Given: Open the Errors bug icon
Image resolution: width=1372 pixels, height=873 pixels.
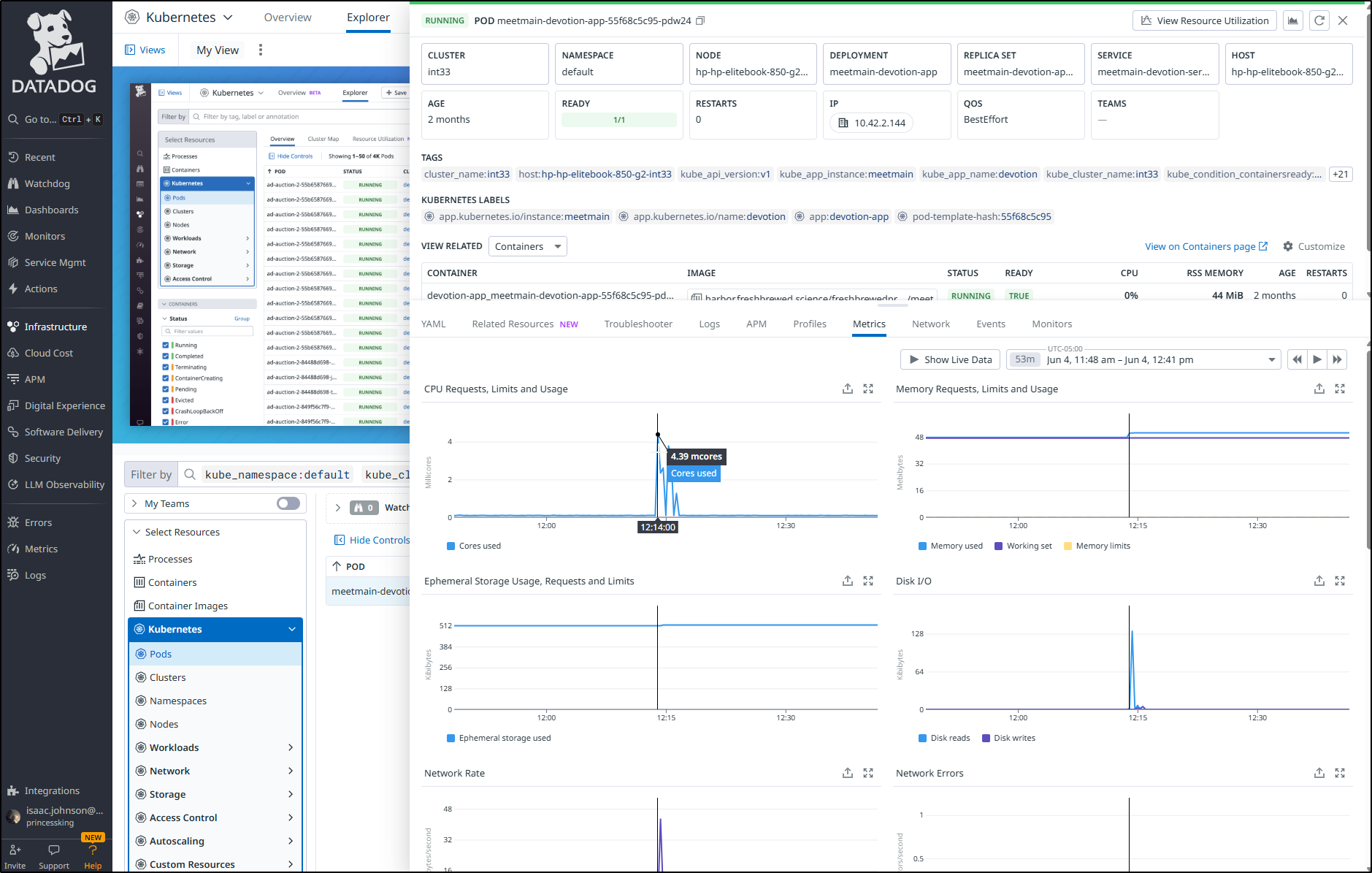Looking at the screenshot, I should 13,522.
